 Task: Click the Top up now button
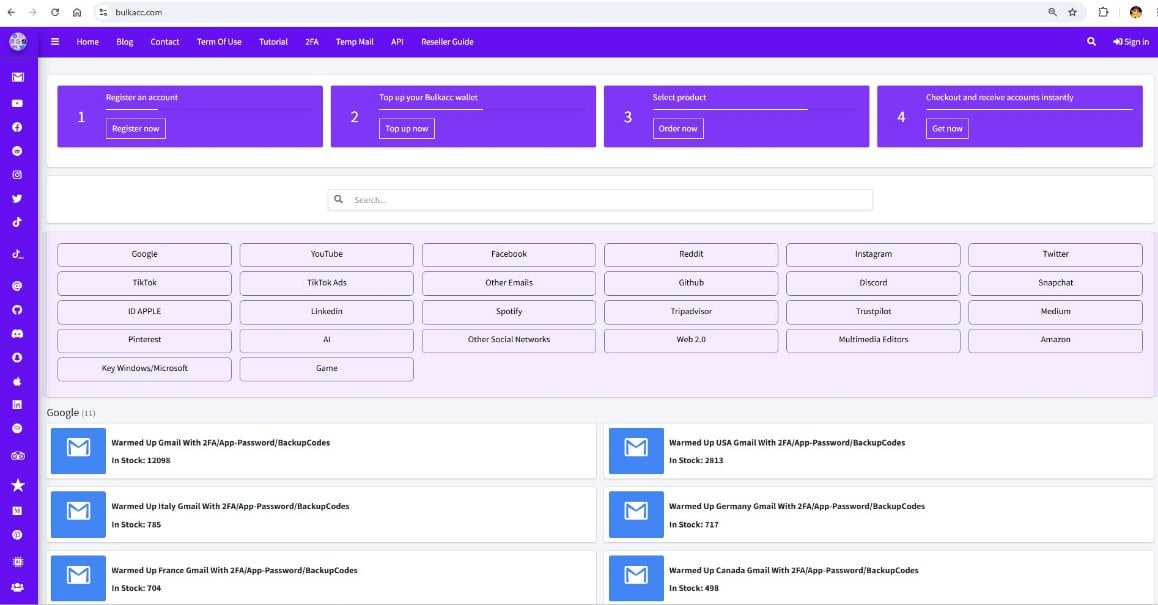[x=407, y=129]
